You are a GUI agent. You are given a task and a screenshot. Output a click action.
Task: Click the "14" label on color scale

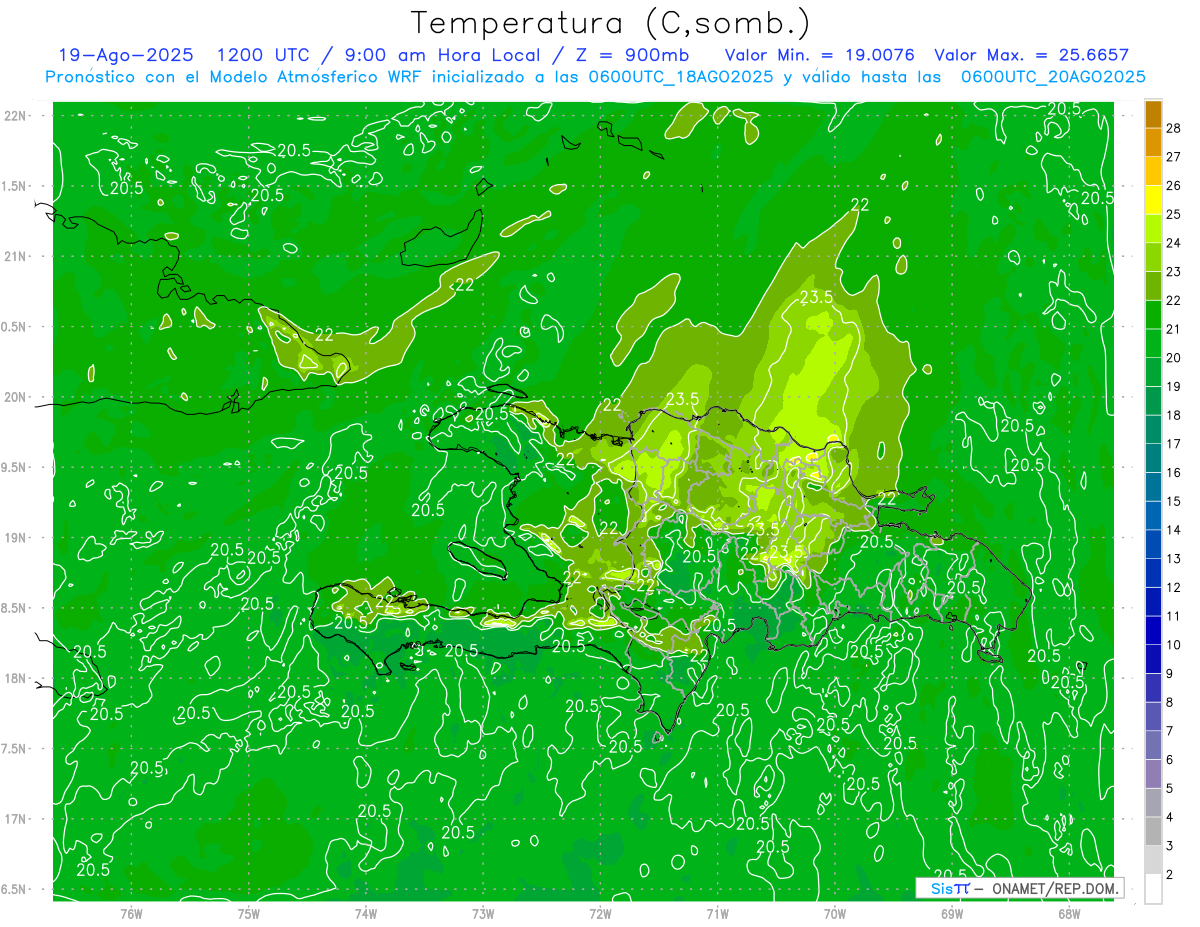[x=1175, y=530]
